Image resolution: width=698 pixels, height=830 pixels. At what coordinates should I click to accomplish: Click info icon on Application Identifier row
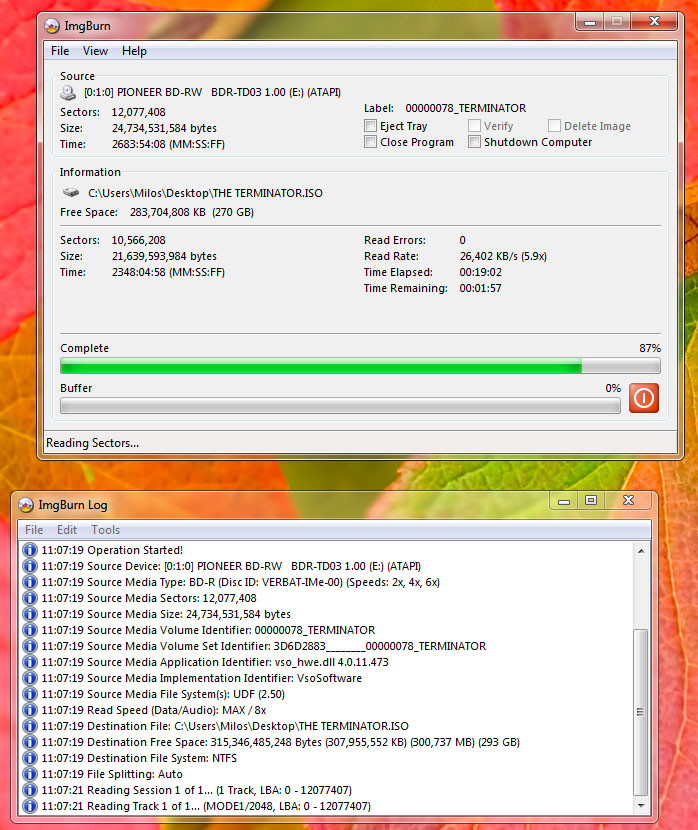[30, 662]
